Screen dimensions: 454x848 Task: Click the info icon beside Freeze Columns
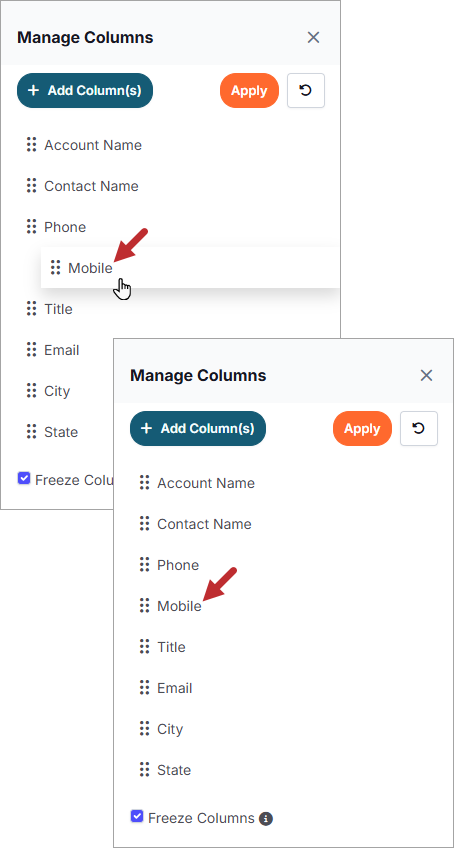[265, 818]
